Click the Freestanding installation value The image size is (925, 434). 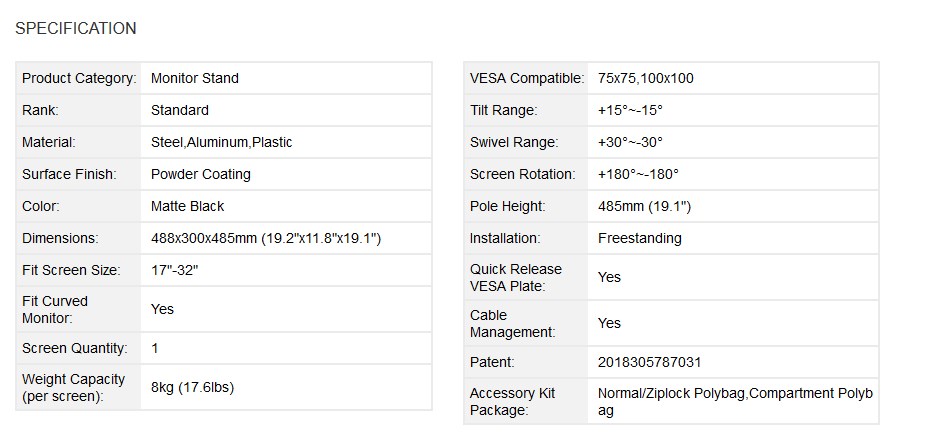639,238
